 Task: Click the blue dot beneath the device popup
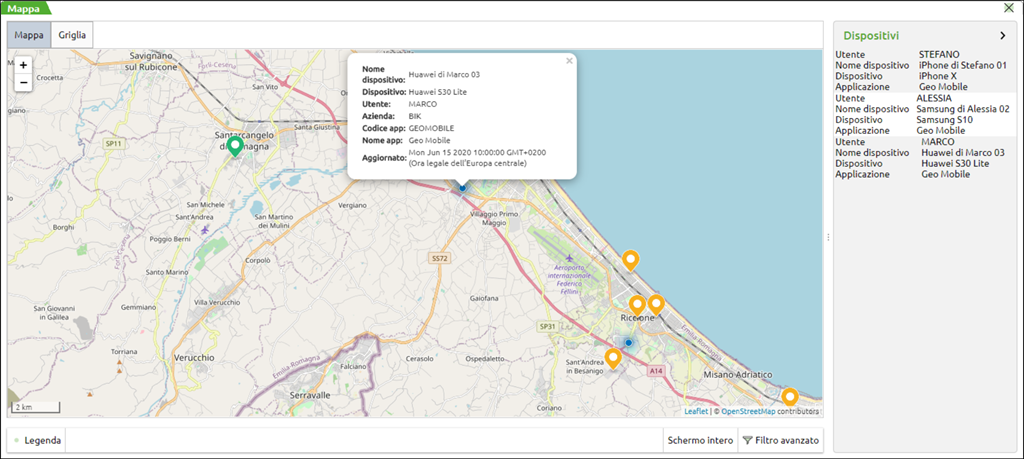pos(462,187)
